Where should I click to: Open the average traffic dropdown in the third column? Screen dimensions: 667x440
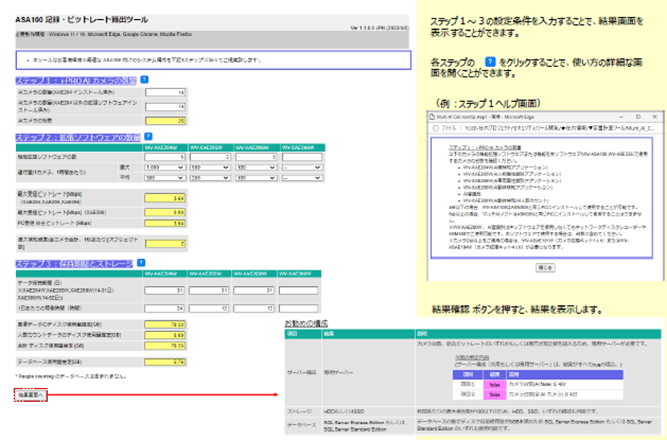(255, 178)
